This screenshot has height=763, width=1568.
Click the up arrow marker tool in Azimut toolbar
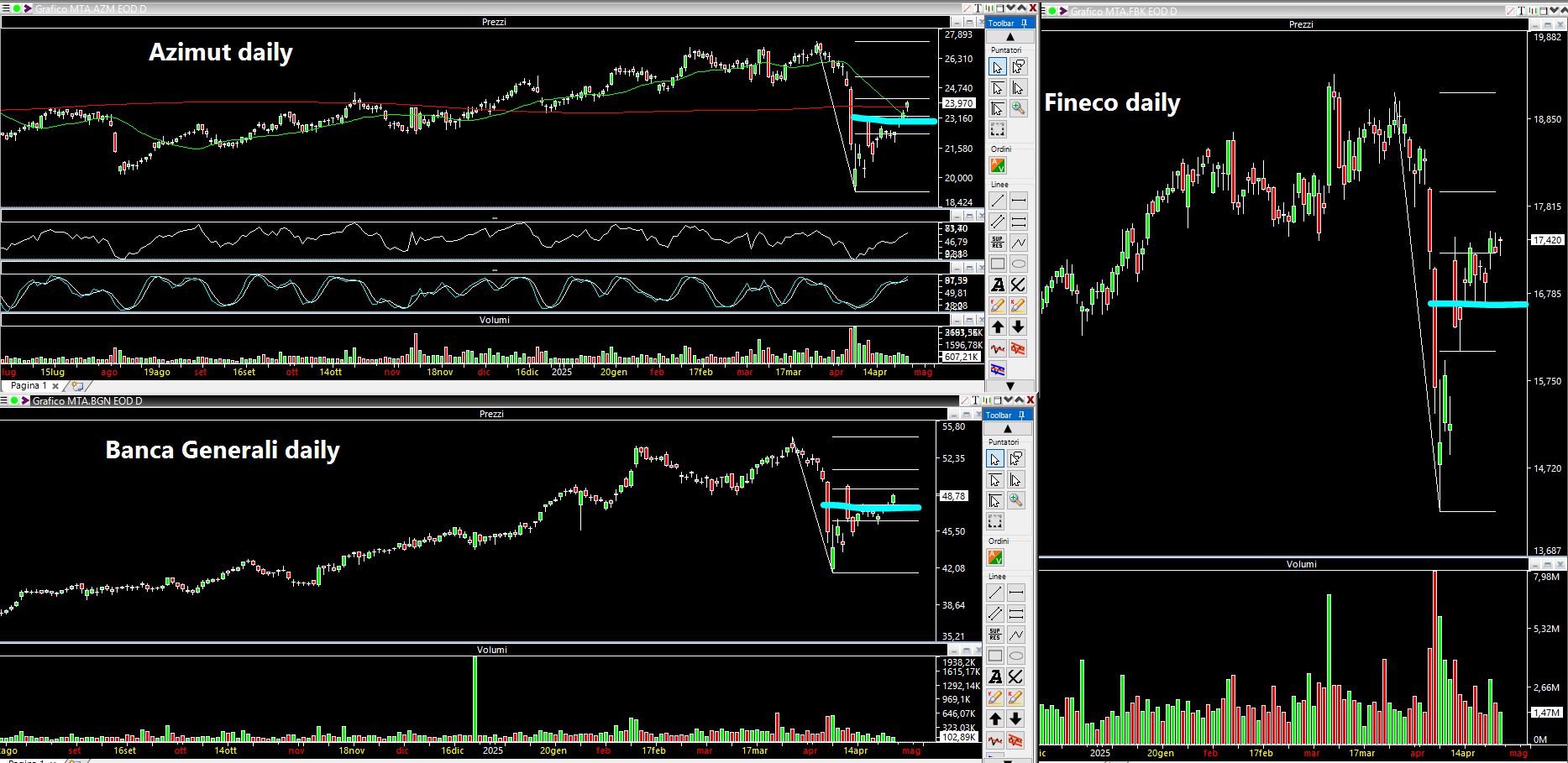[997, 327]
